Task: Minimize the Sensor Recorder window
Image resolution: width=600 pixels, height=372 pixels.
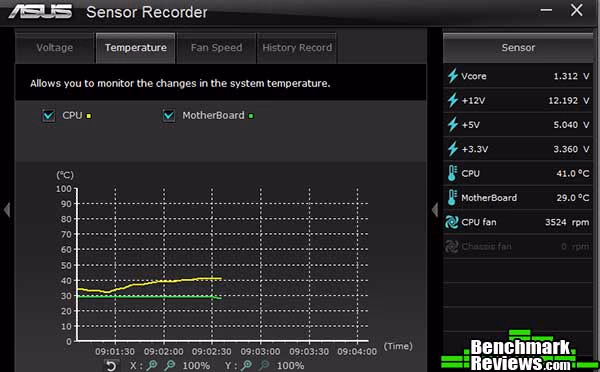Action: point(546,10)
